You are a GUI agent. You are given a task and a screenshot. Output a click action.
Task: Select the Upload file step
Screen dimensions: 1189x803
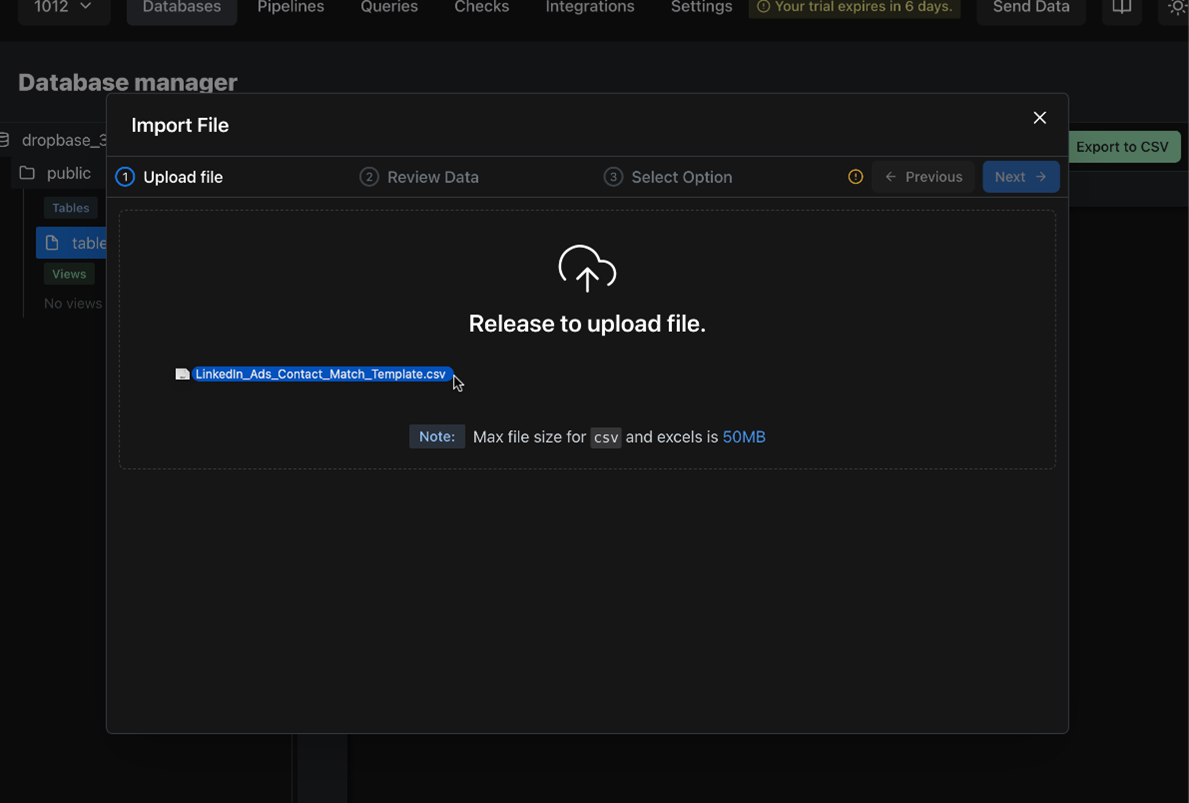169,177
